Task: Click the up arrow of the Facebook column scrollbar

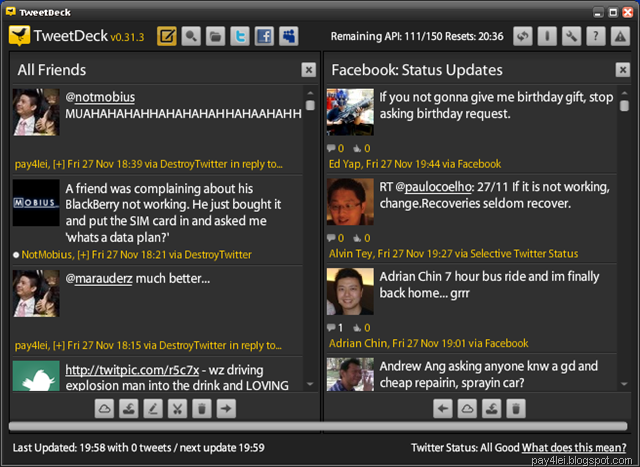Action: pos(624,93)
